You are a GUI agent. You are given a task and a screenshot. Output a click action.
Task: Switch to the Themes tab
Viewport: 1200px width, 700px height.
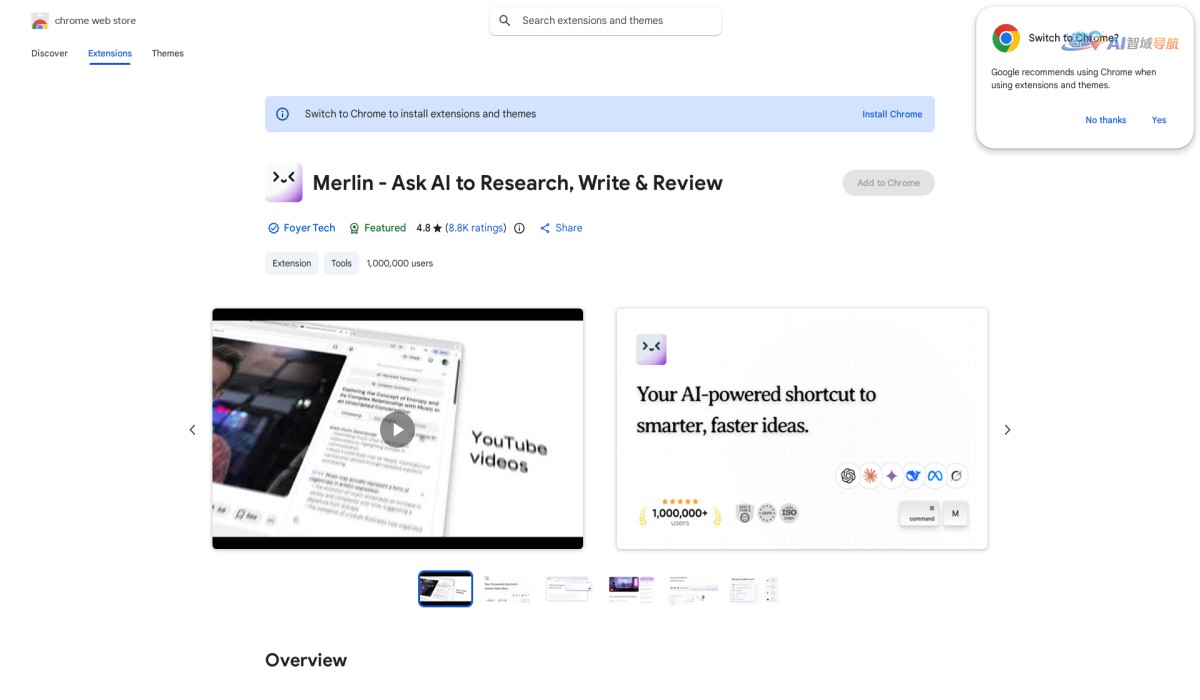point(167,53)
